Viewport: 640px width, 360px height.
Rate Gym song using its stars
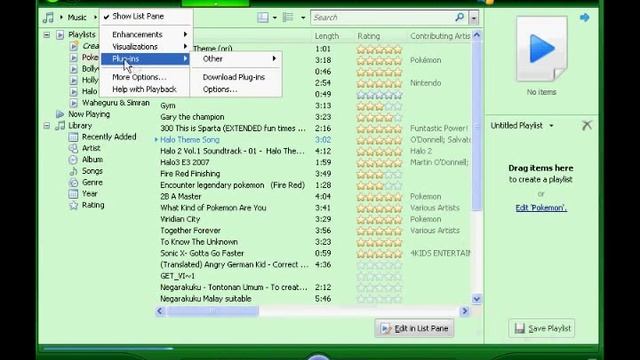coord(379,106)
